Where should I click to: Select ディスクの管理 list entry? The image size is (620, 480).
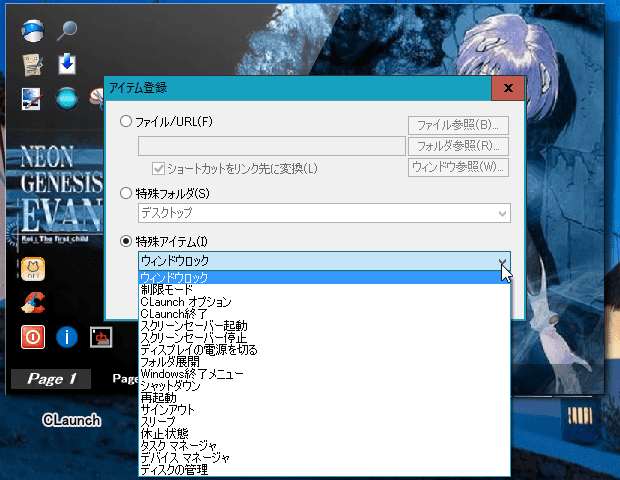[x=324, y=470]
